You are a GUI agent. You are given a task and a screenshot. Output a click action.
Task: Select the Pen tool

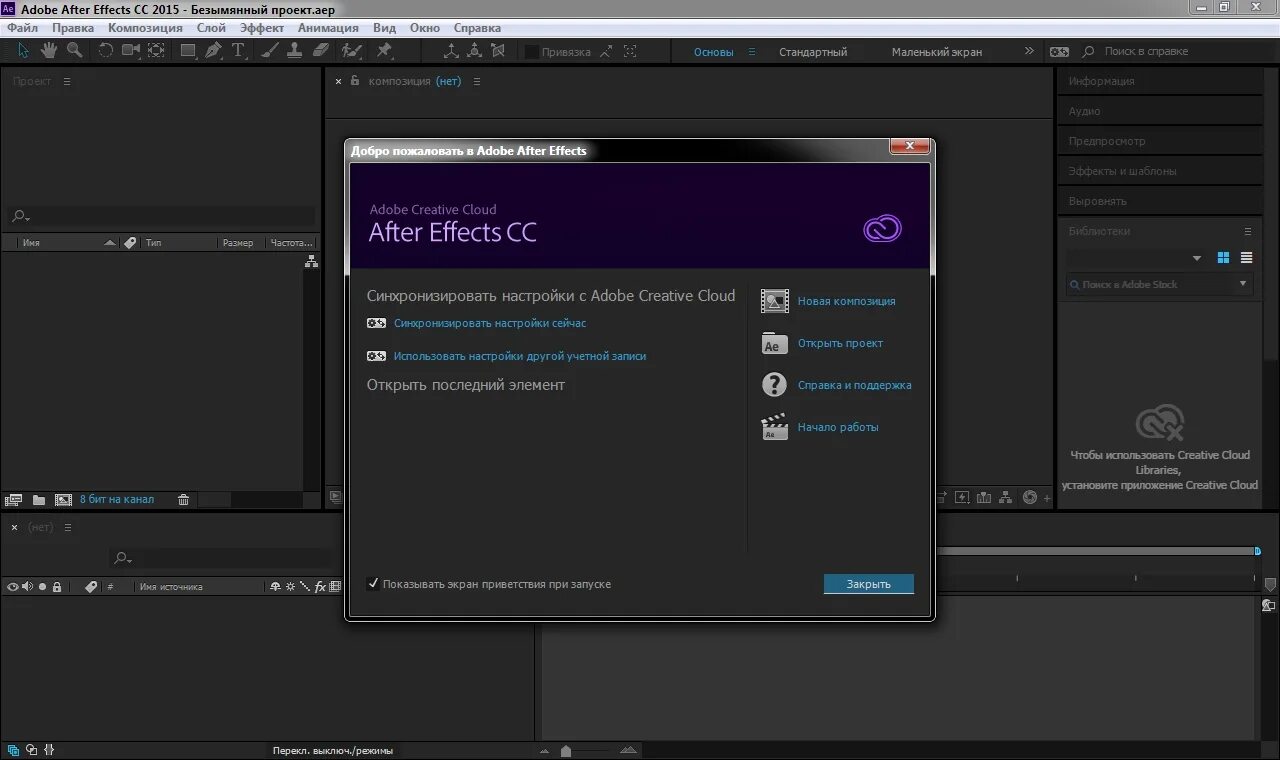pyautogui.click(x=213, y=51)
